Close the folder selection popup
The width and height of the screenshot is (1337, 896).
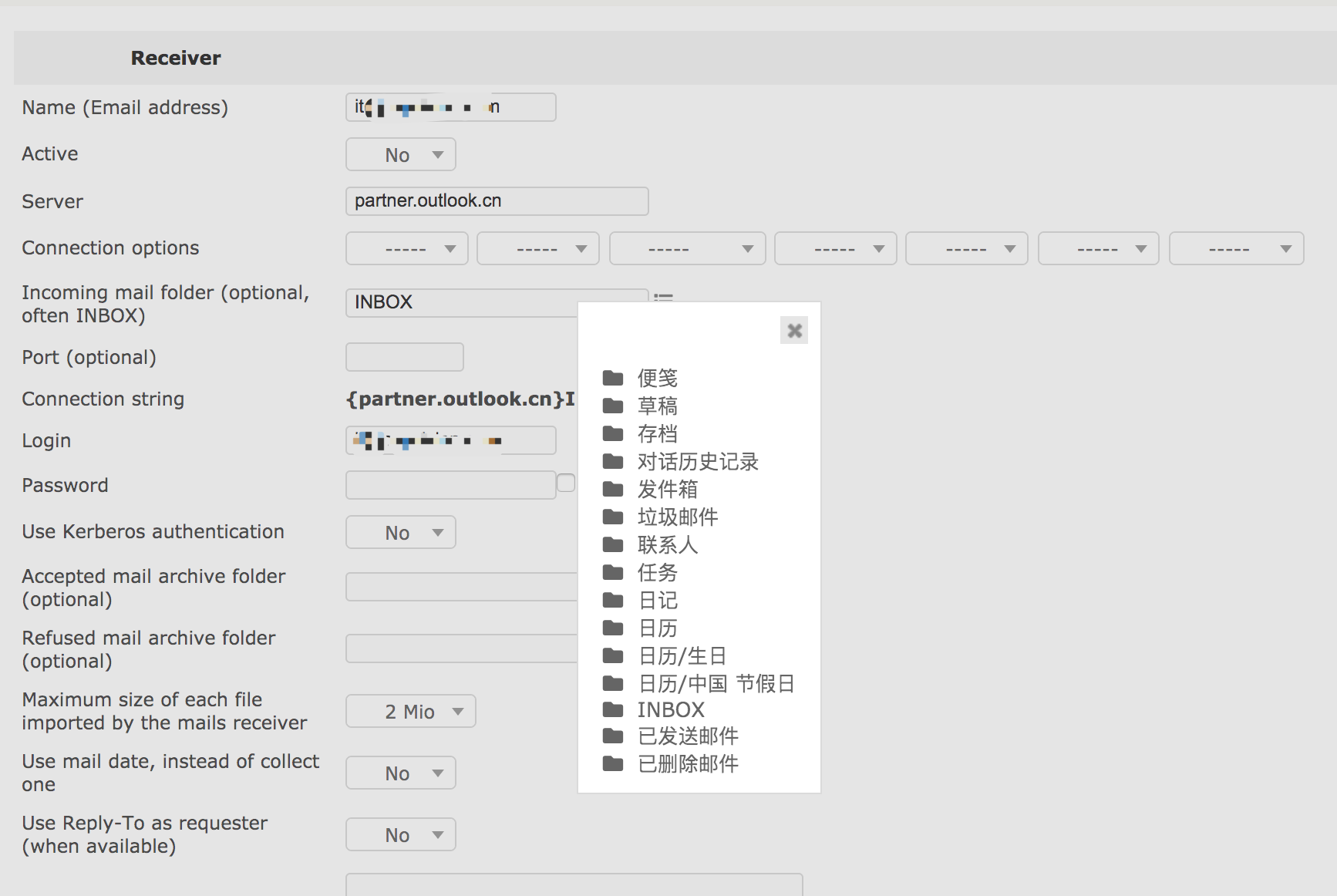pos(794,330)
